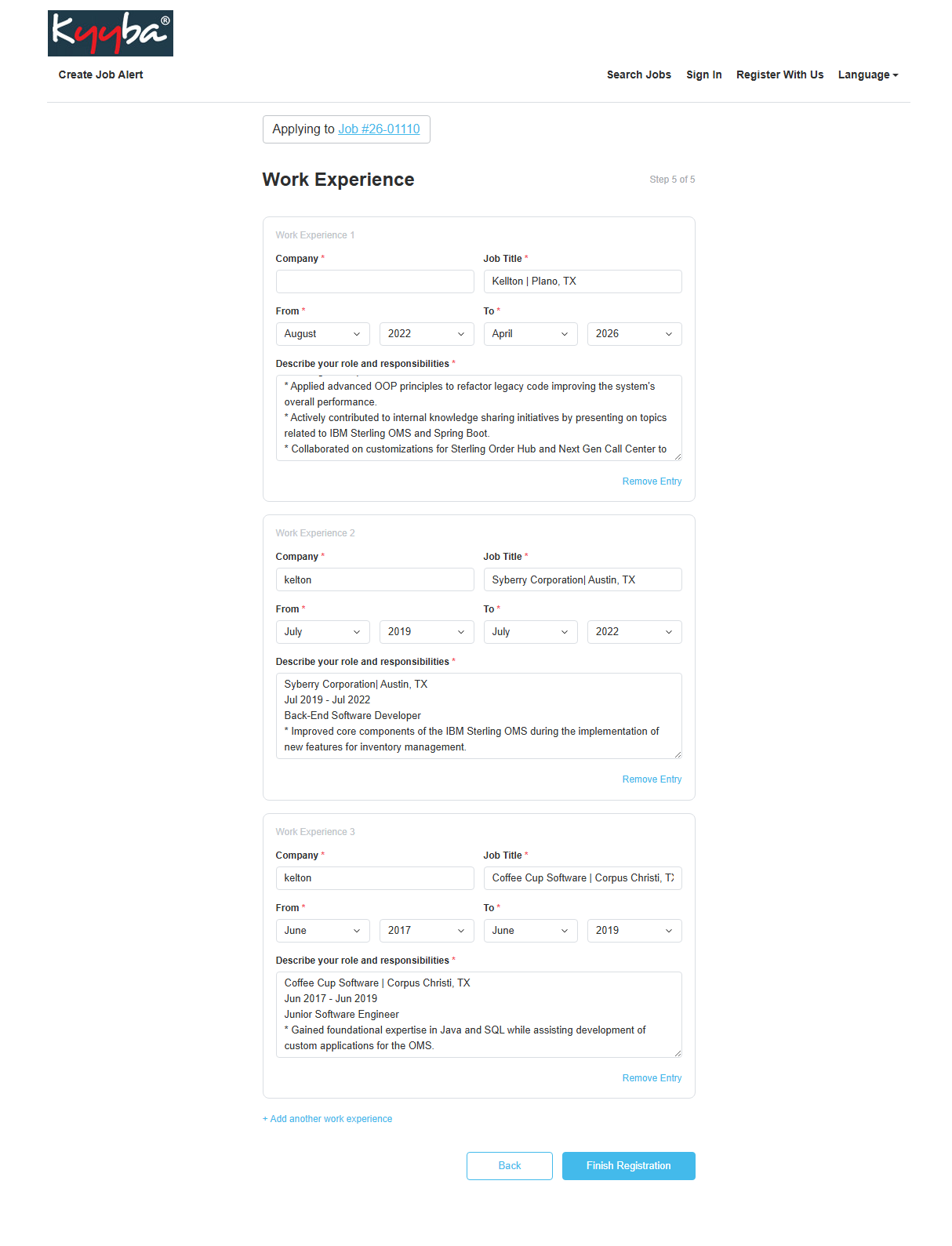The image size is (952, 1246).
Task: Click the Coffee Cup Software role description textarea
Action: click(478, 1015)
